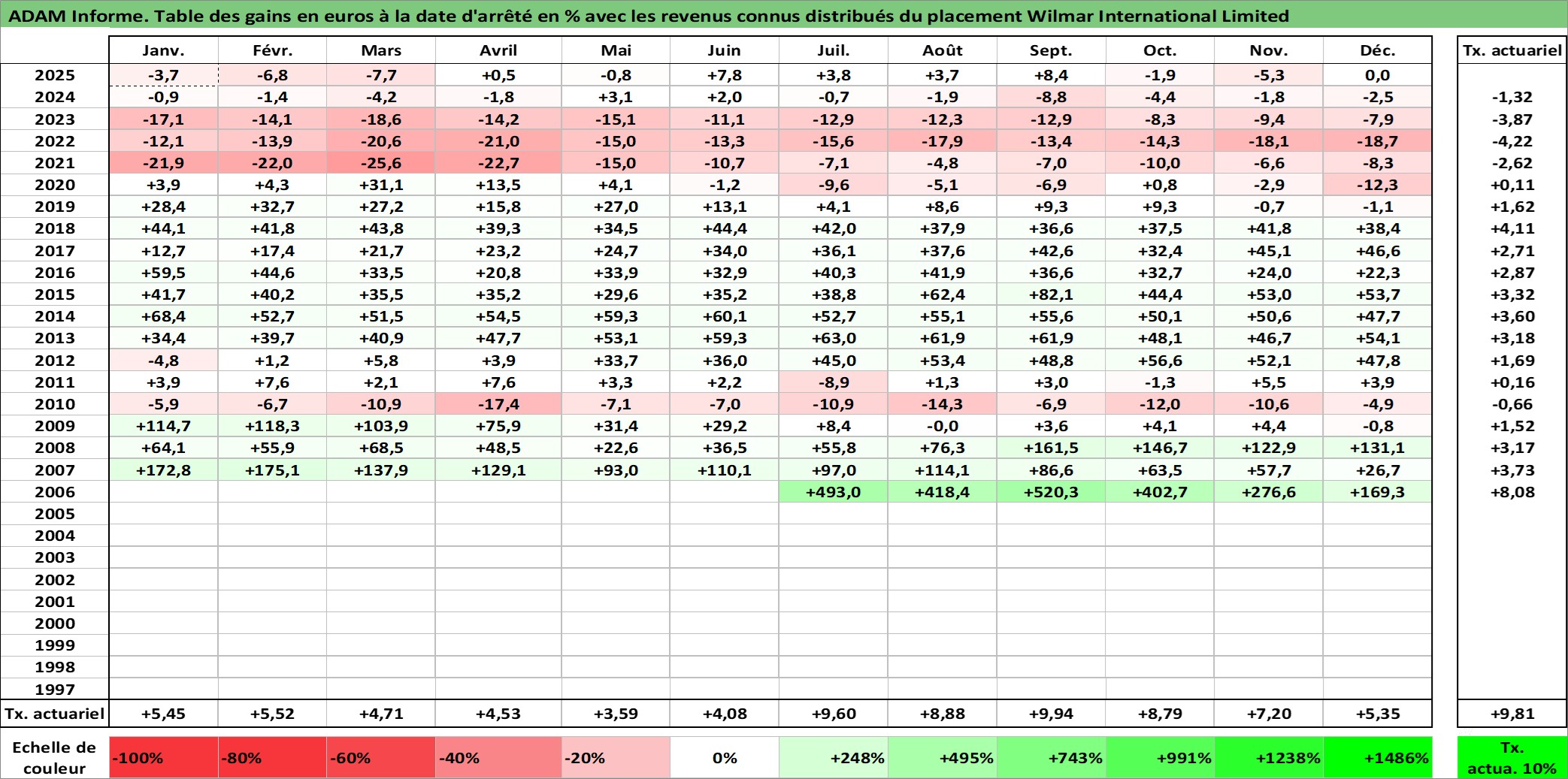Image resolution: width=1568 pixels, height=779 pixels.
Task: Click the -22,7 cell in 2021
Action: pos(498,163)
